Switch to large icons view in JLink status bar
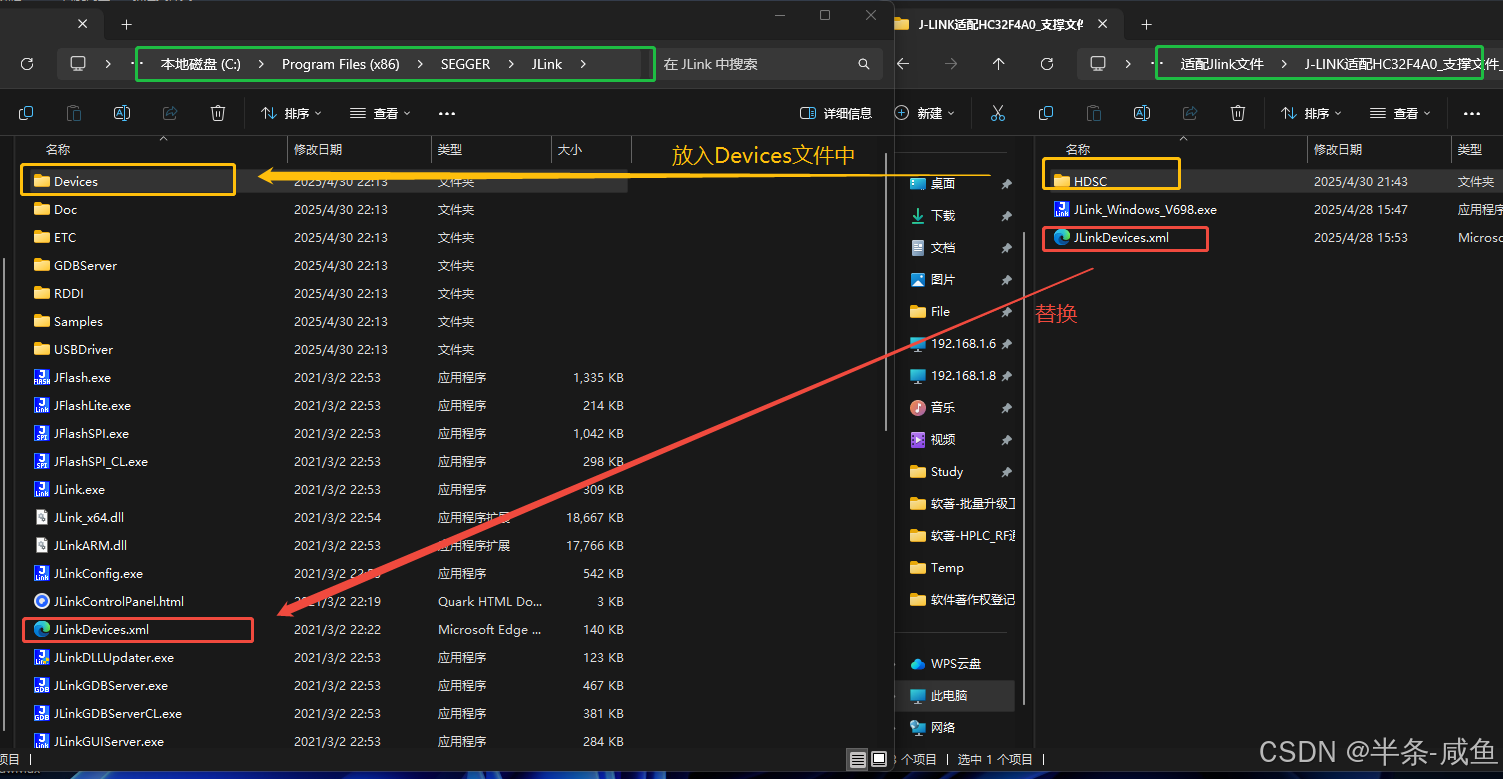The width and height of the screenshot is (1503, 779). click(879, 760)
